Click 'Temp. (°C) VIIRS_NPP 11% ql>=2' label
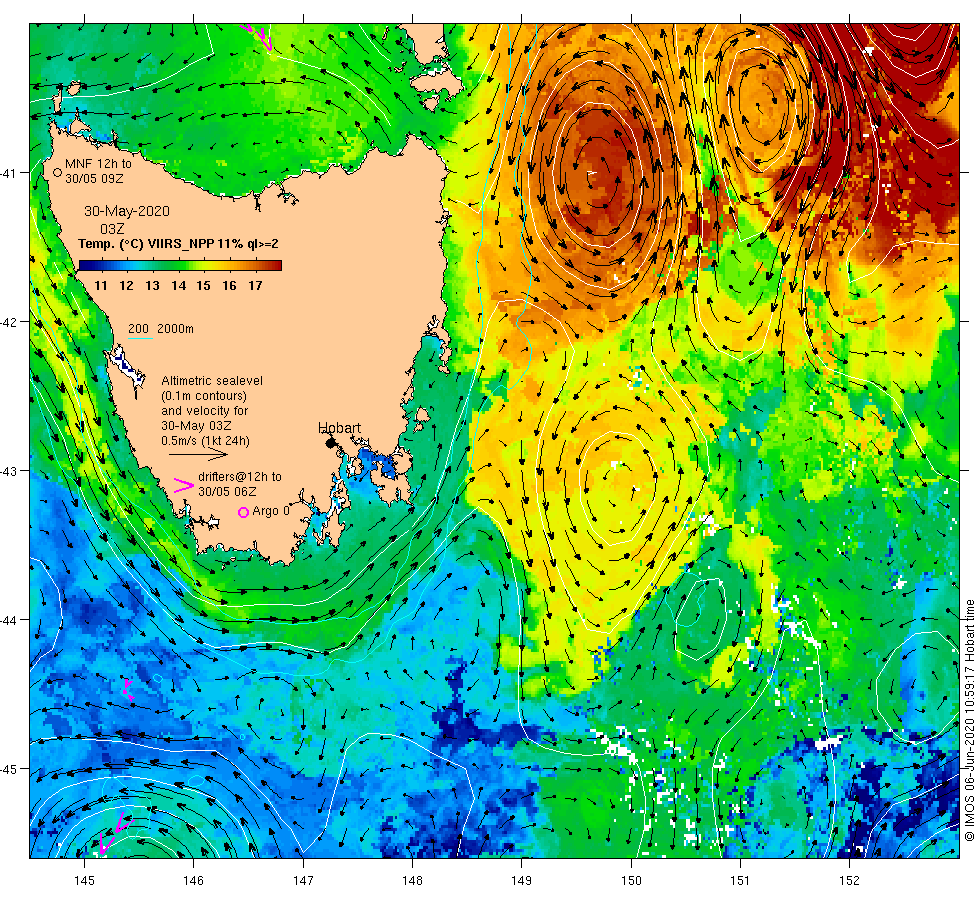 178,244
